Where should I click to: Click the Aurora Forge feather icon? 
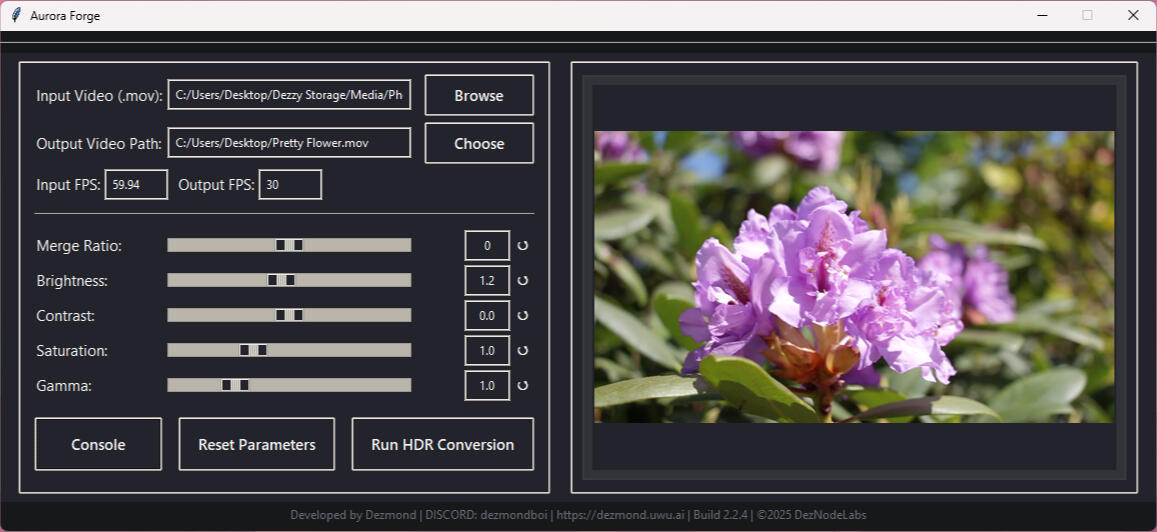point(16,15)
